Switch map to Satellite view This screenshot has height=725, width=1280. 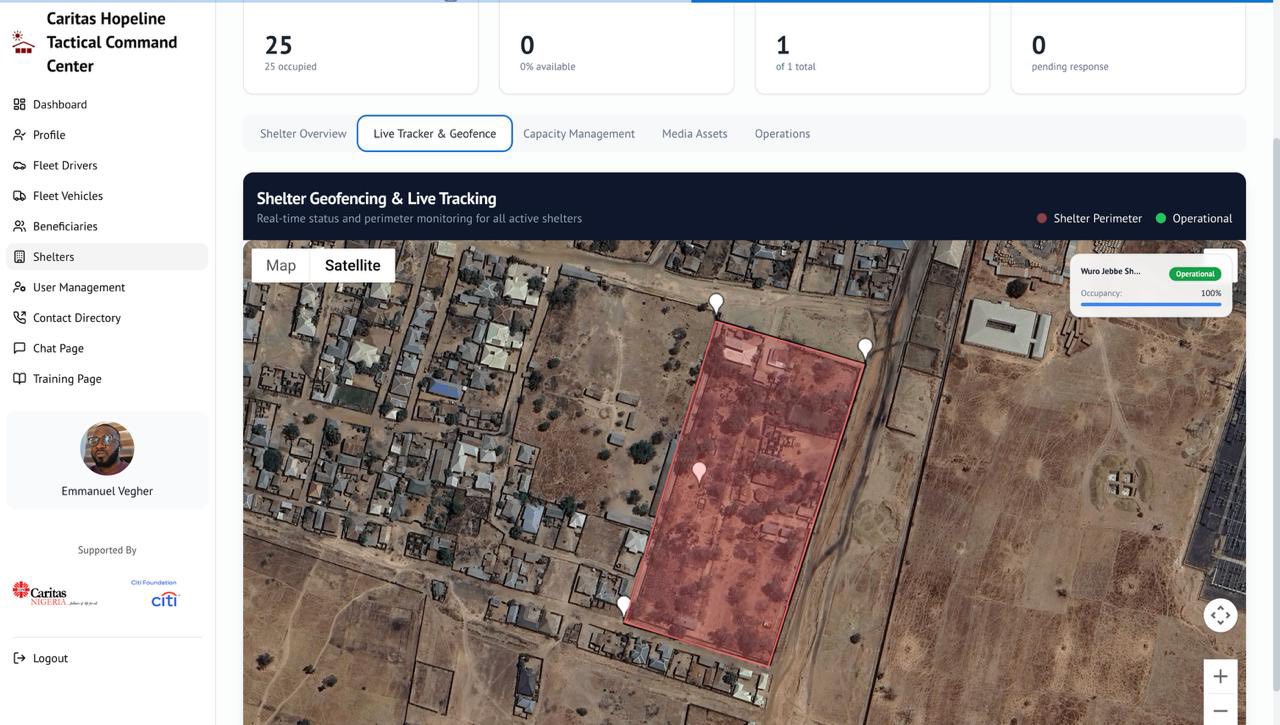click(x=352, y=265)
